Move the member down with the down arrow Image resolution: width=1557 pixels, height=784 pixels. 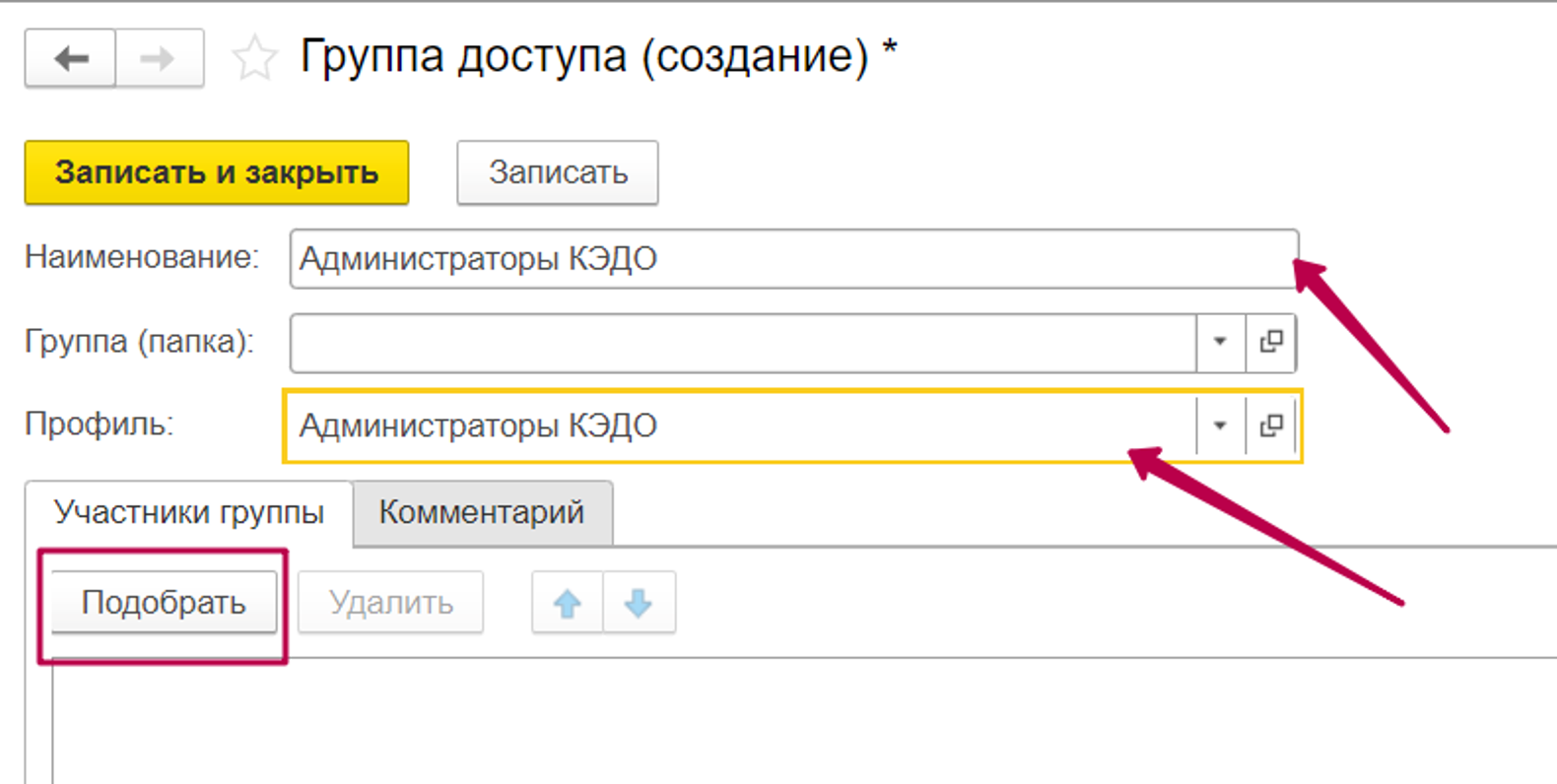coord(640,603)
